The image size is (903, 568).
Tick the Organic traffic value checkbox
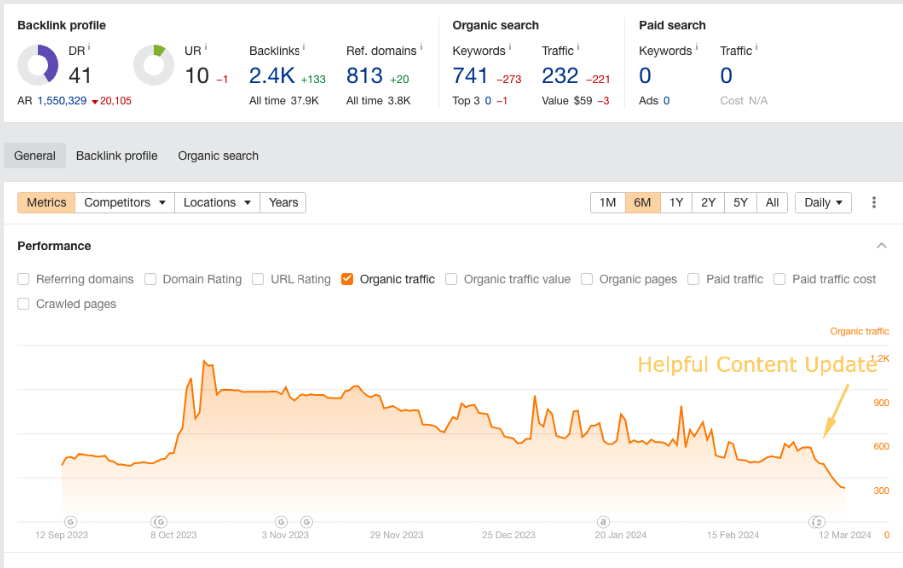pos(451,280)
